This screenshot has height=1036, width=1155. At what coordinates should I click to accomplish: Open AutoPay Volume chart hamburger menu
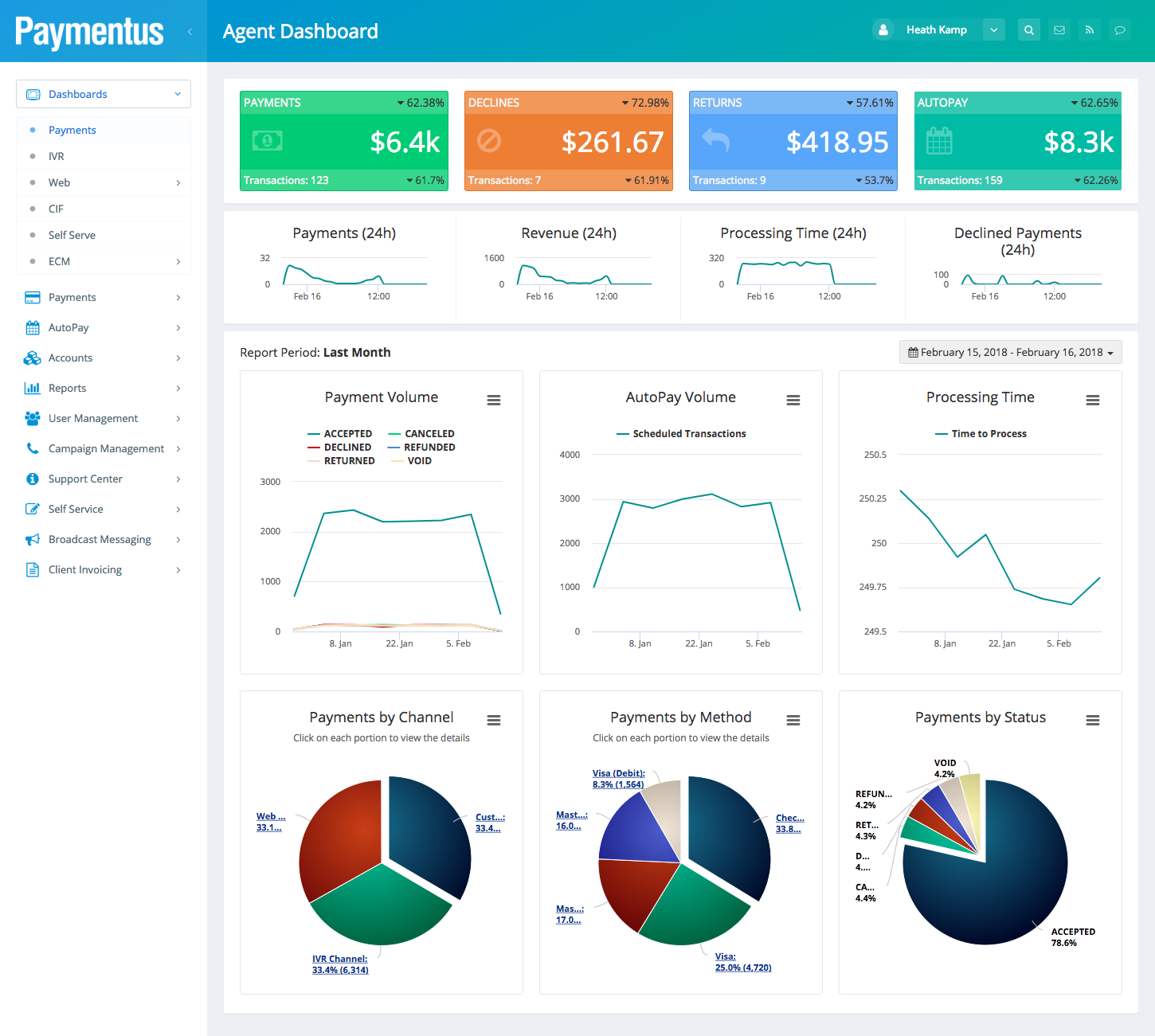793,401
